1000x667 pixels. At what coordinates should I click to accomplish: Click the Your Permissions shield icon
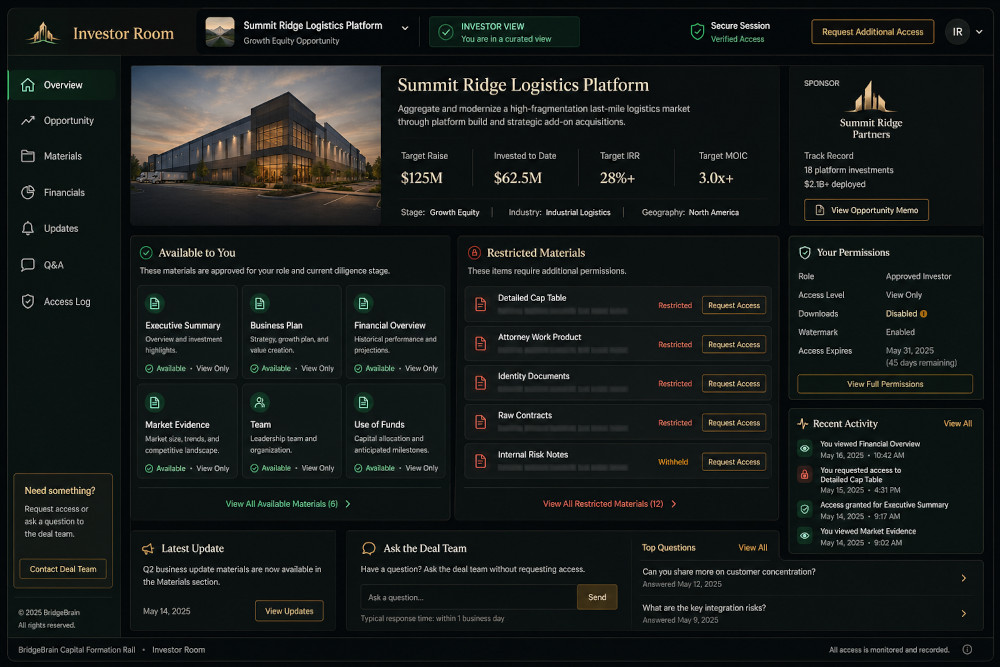[805, 253]
